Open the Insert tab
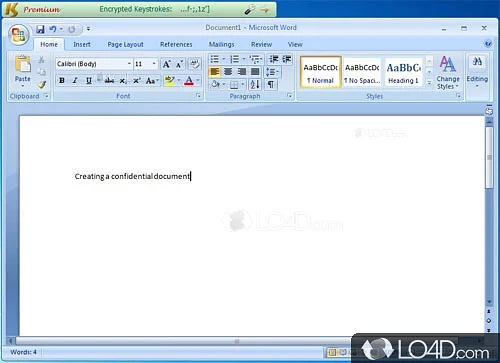 pyautogui.click(x=82, y=44)
